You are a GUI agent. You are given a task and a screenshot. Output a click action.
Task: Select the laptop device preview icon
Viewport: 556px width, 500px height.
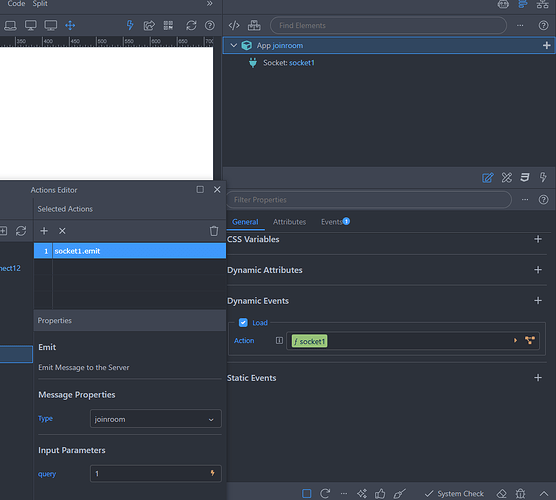point(10,26)
